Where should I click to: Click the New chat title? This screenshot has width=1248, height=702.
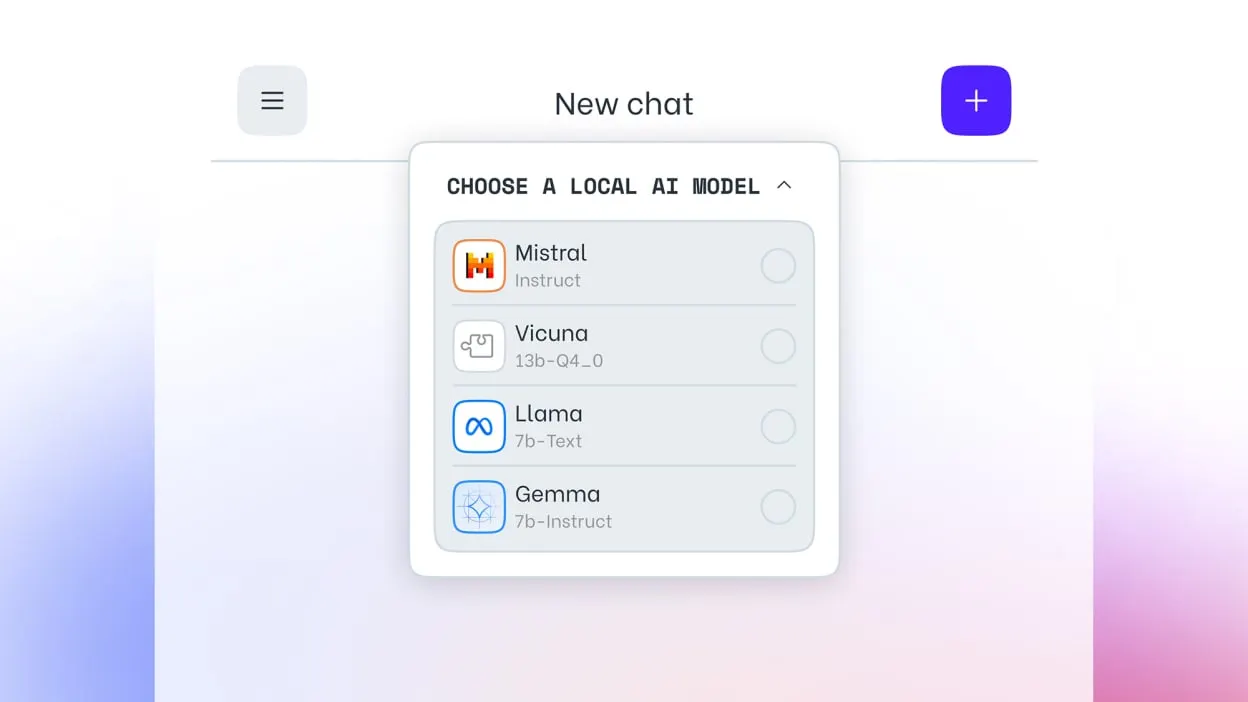tap(624, 104)
